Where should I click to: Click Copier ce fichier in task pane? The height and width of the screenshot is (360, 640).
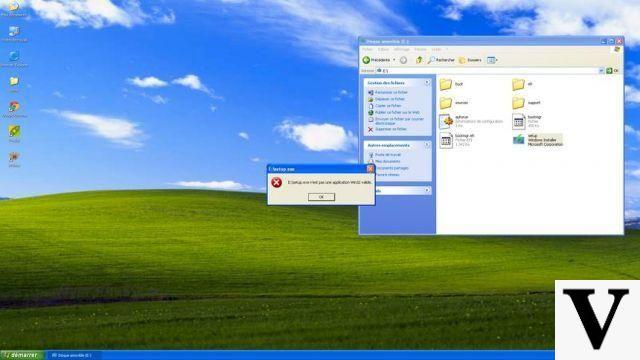(x=384, y=106)
